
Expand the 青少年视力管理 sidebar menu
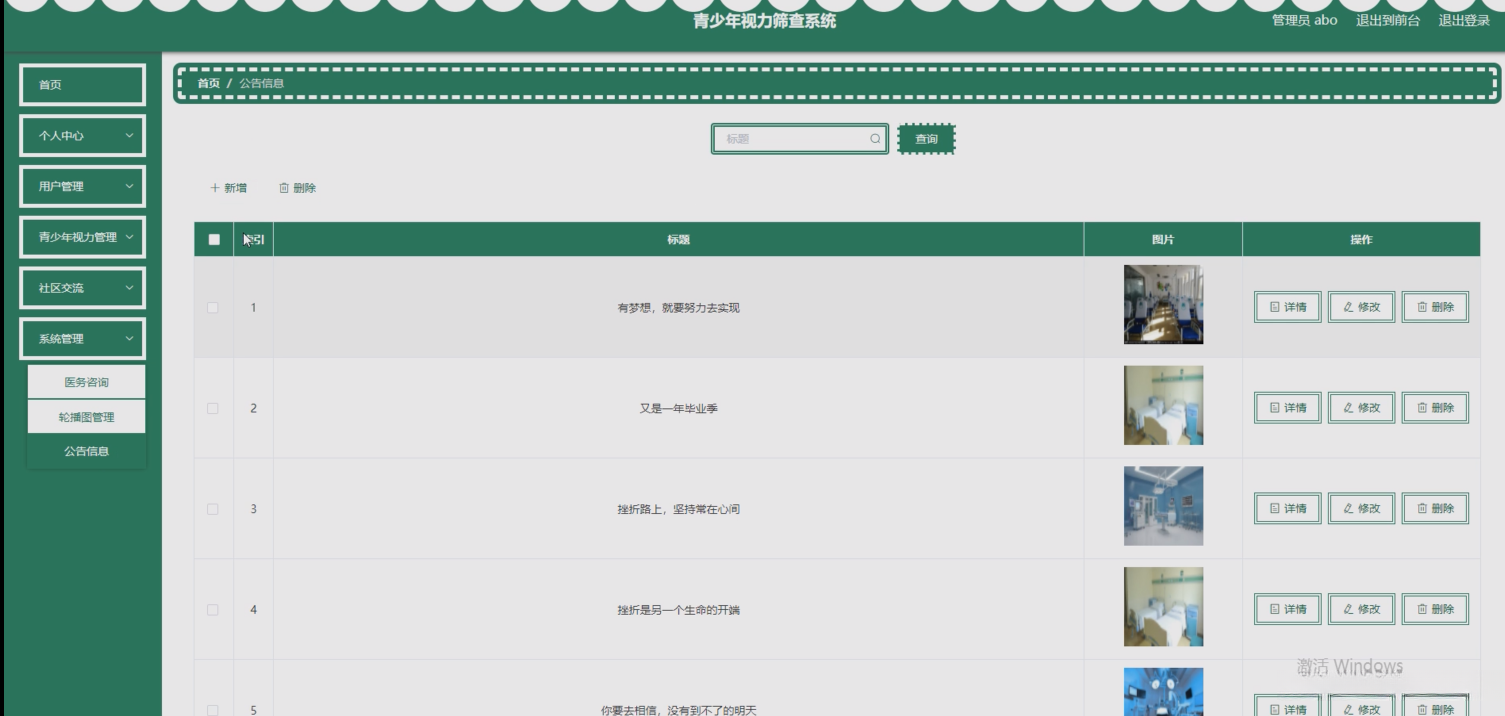click(83, 237)
